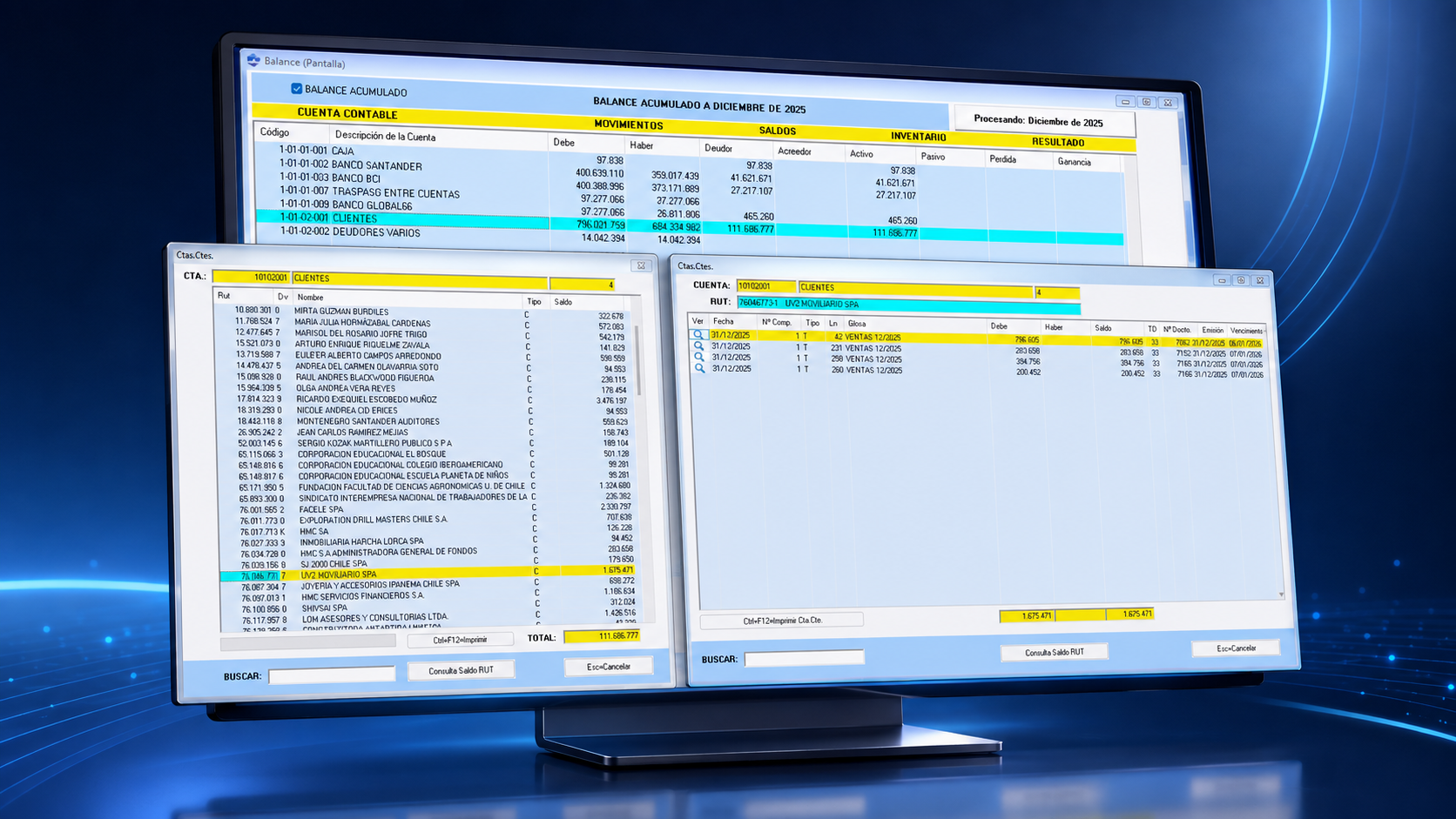Click the Vencimiento column header

[x=1246, y=331]
